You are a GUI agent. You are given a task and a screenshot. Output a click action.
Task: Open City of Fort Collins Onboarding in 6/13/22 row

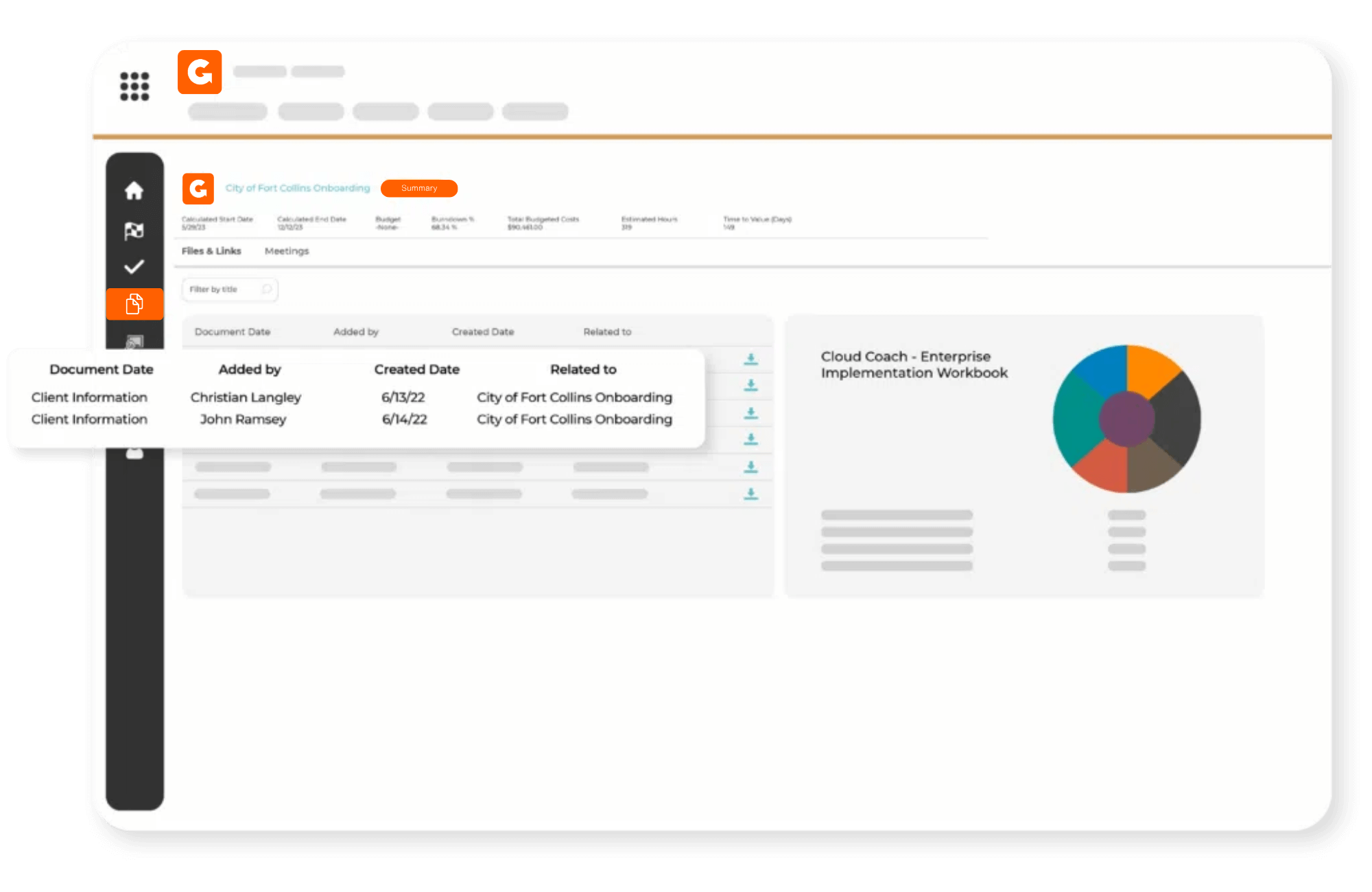pyautogui.click(x=574, y=397)
